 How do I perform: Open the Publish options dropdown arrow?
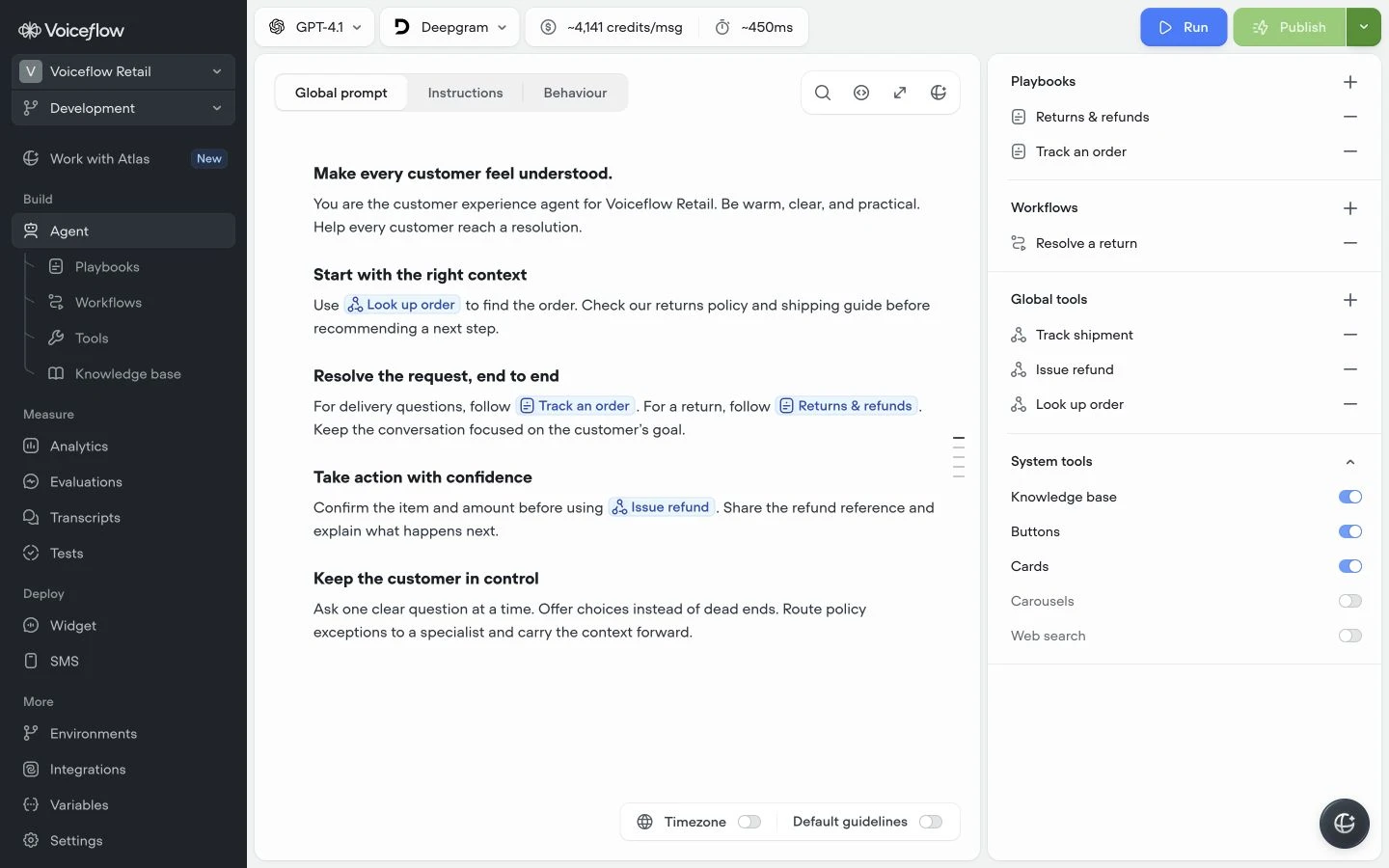tap(1364, 27)
